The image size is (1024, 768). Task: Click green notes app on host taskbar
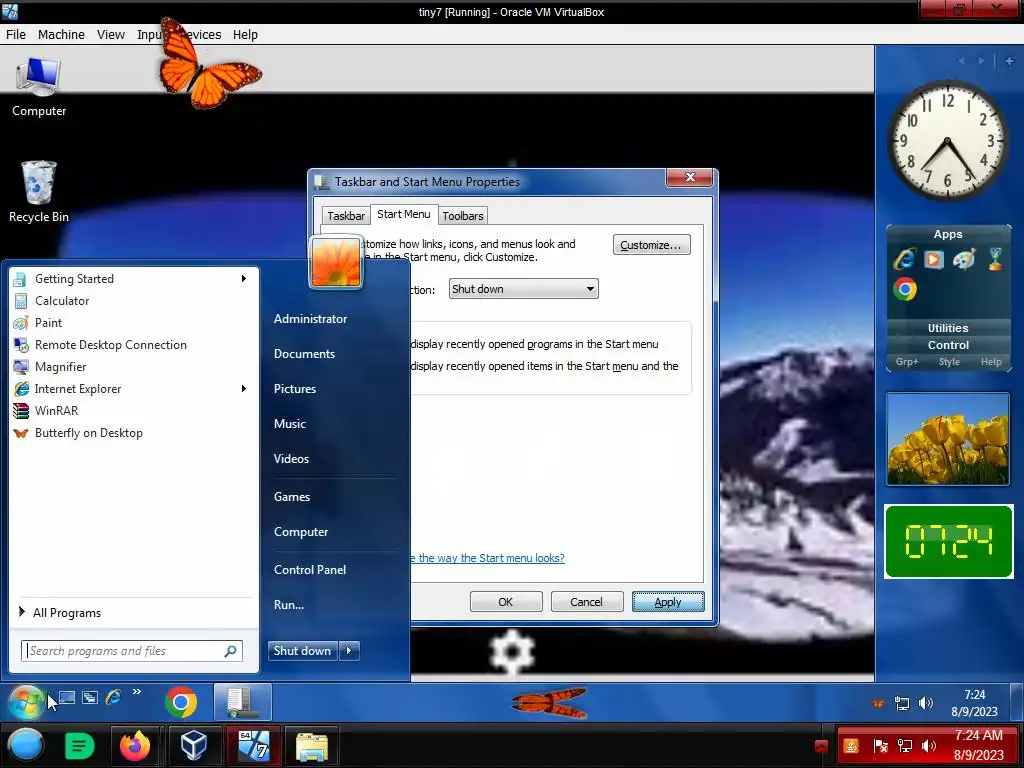point(80,745)
